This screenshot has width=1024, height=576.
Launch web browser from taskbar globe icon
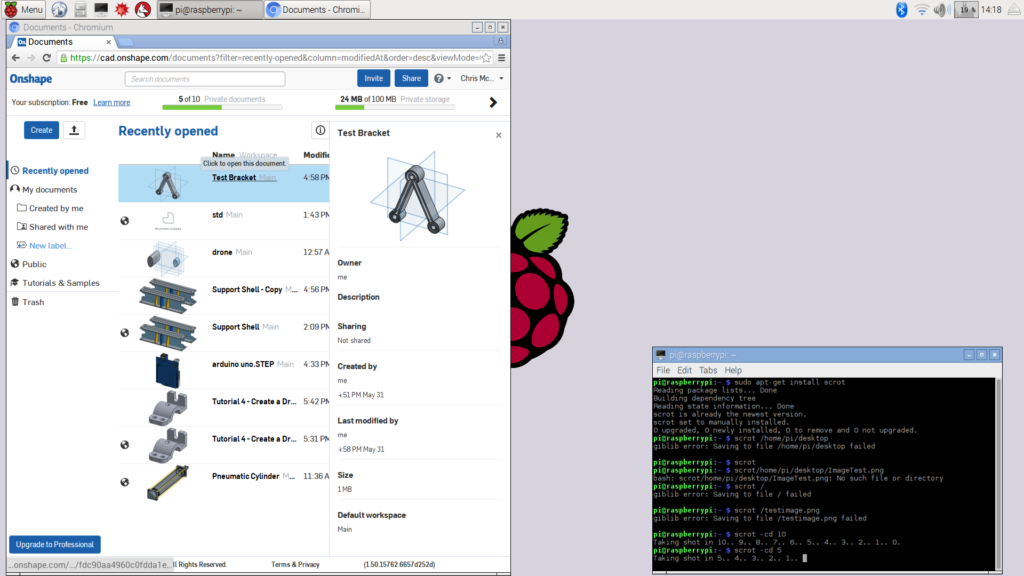(x=59, y=9)
